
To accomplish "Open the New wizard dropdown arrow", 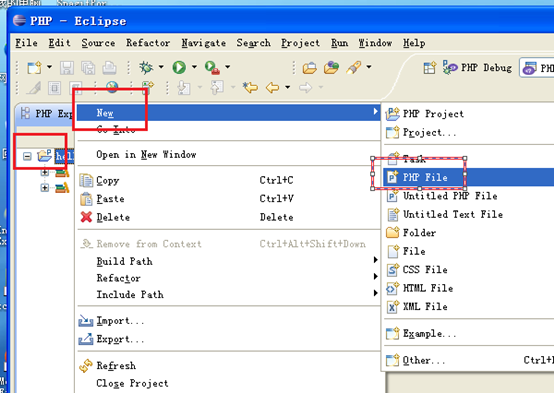I will pyautogui.click(x=49, y=67).
